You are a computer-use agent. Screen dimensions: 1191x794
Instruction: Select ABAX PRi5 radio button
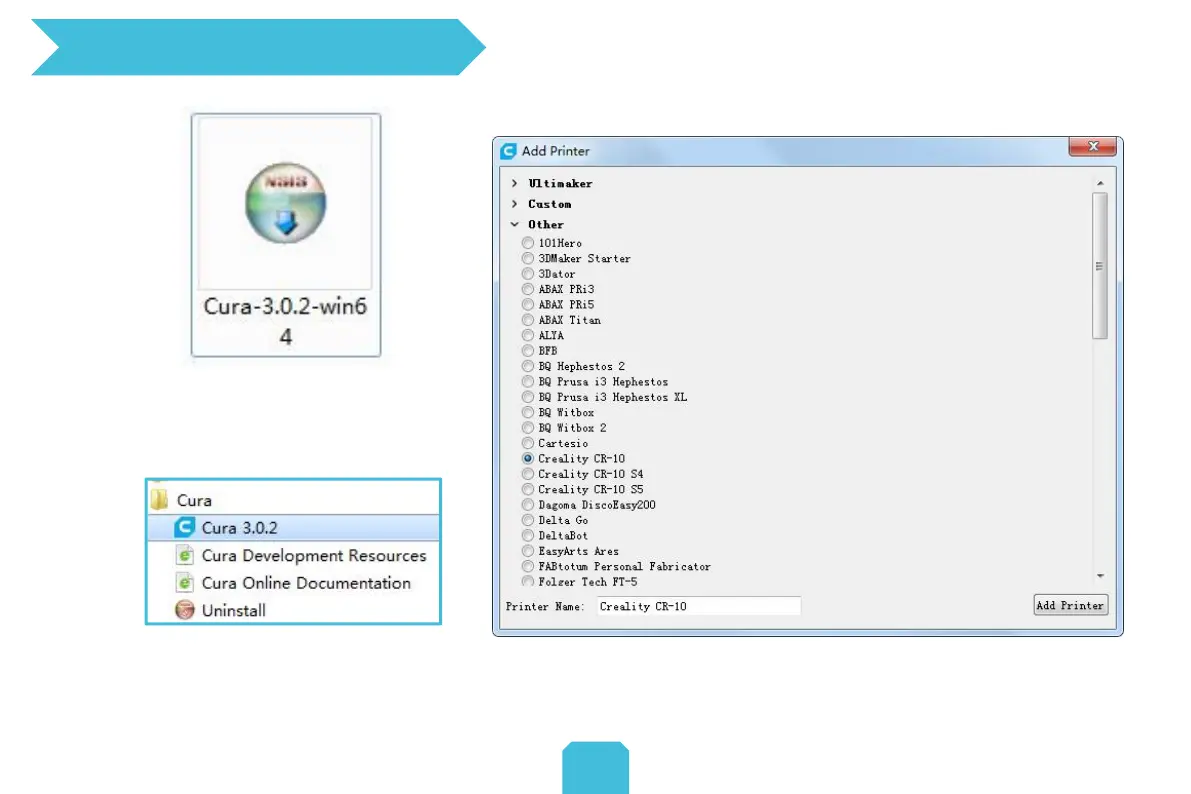point(528,305)
